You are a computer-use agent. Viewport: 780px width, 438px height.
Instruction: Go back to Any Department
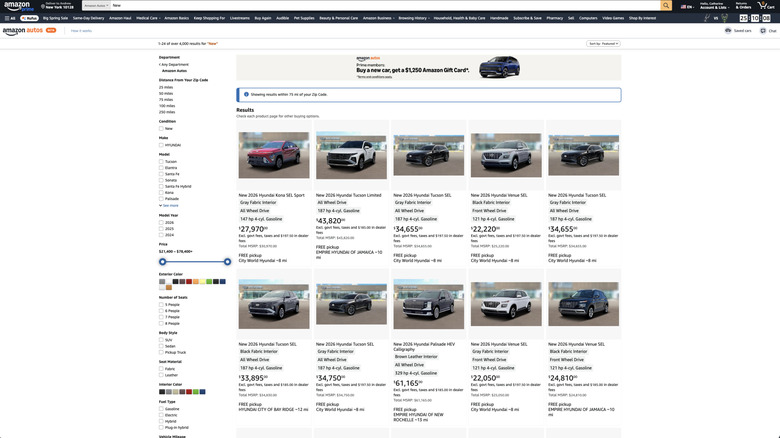174,65
